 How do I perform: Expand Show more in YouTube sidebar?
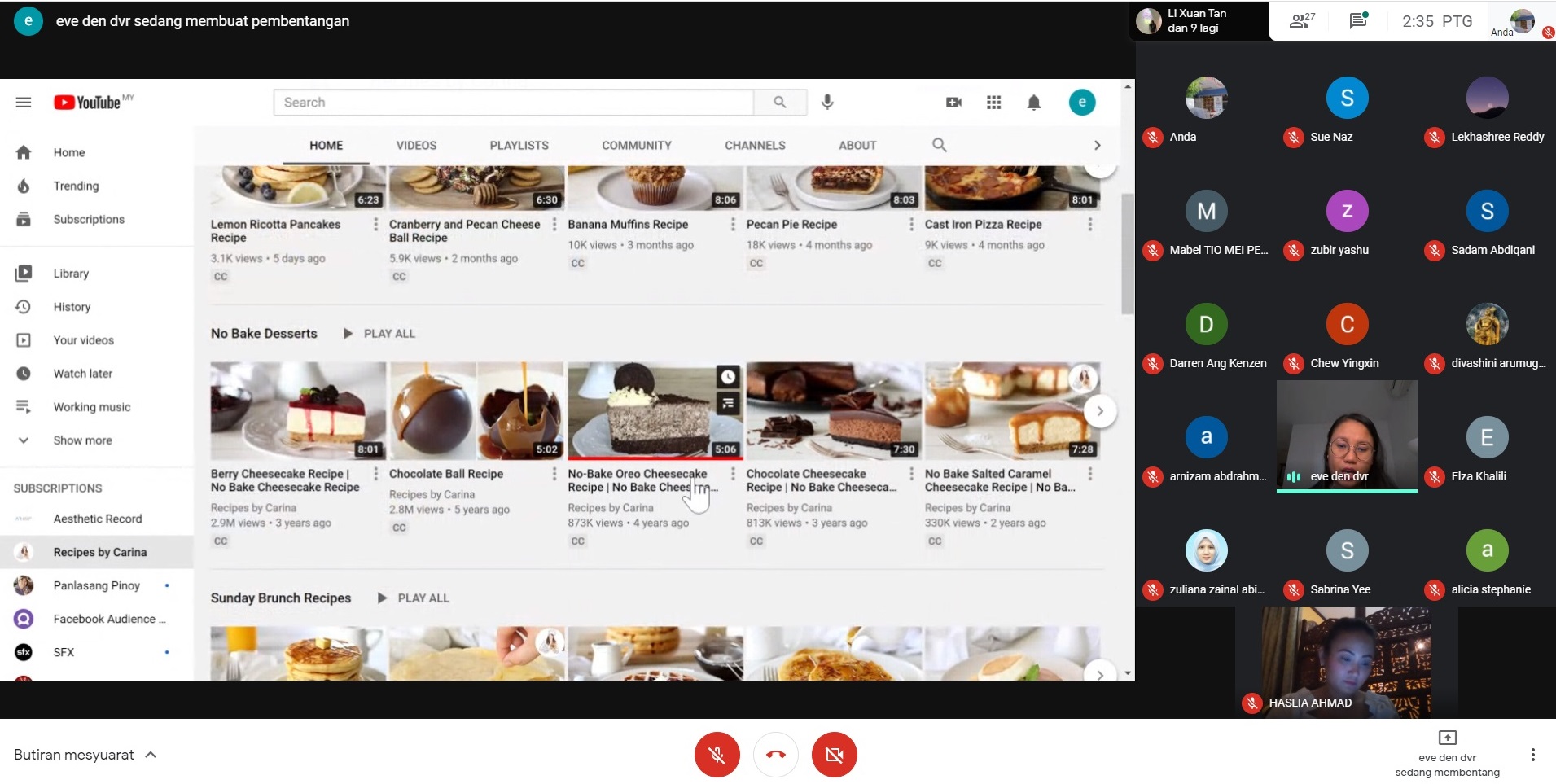click(82, 440)
